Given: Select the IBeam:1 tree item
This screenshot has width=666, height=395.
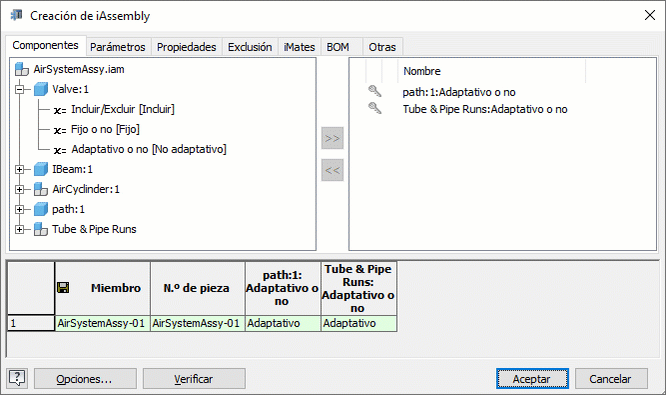Looking at the screenshot, I should (72, 169).
